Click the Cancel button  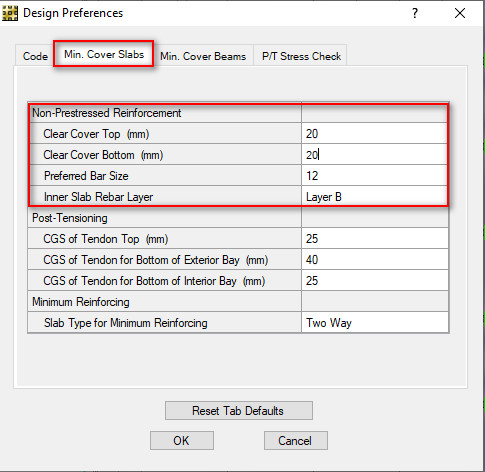(x=296, y=441)
